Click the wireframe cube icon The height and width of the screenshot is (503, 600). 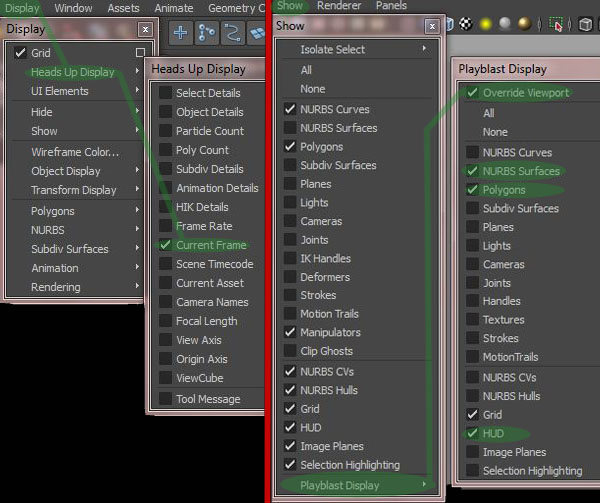pyautogui.click(x=585, y=25)
